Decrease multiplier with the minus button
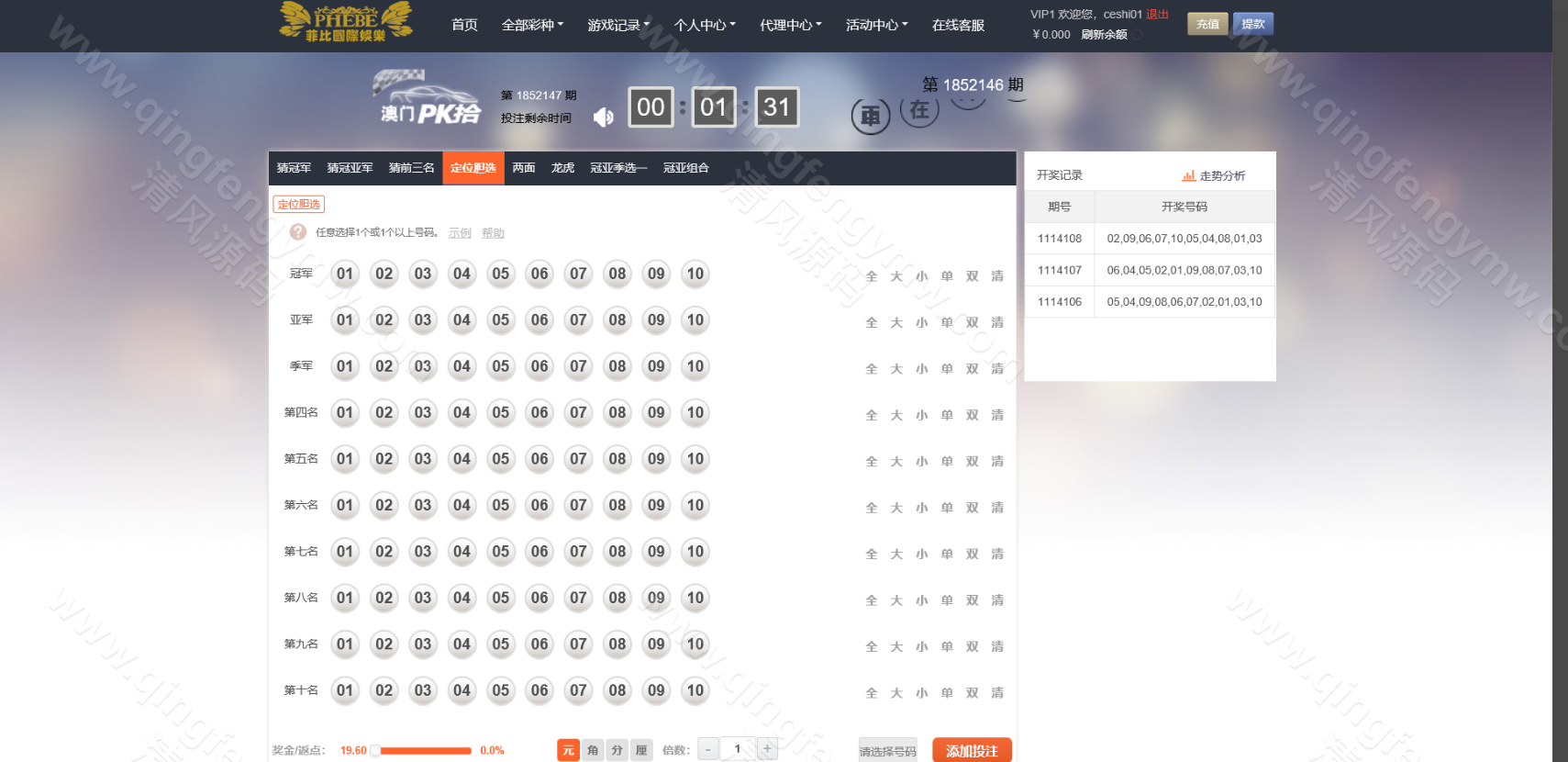The width and height of the screenshot is (1568, 762). point(708,749)
